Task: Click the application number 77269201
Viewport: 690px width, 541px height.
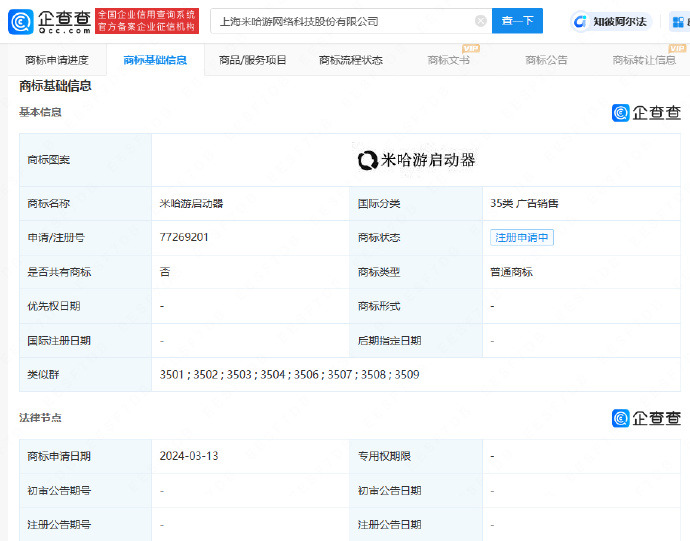Action: point(184,238)
